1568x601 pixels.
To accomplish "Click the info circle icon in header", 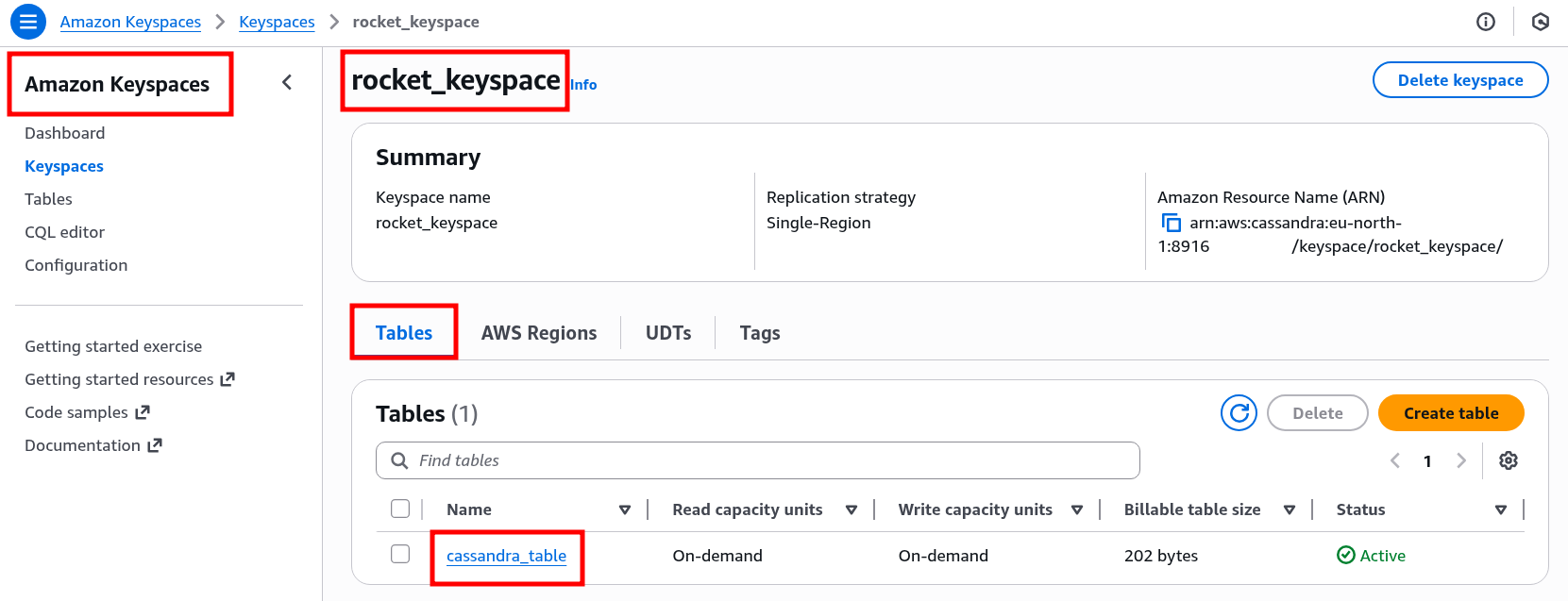I will pos(1486,22).
